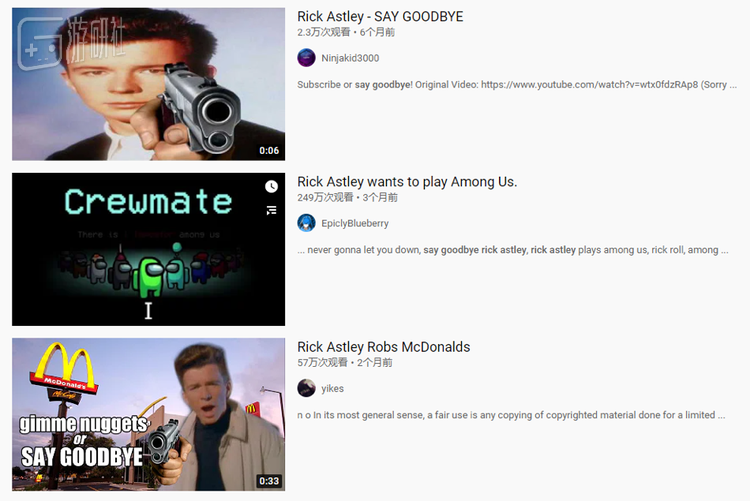Visit the EpiclyBlueberry channel name link
This screenshot has width=750, height=501.
355,223
